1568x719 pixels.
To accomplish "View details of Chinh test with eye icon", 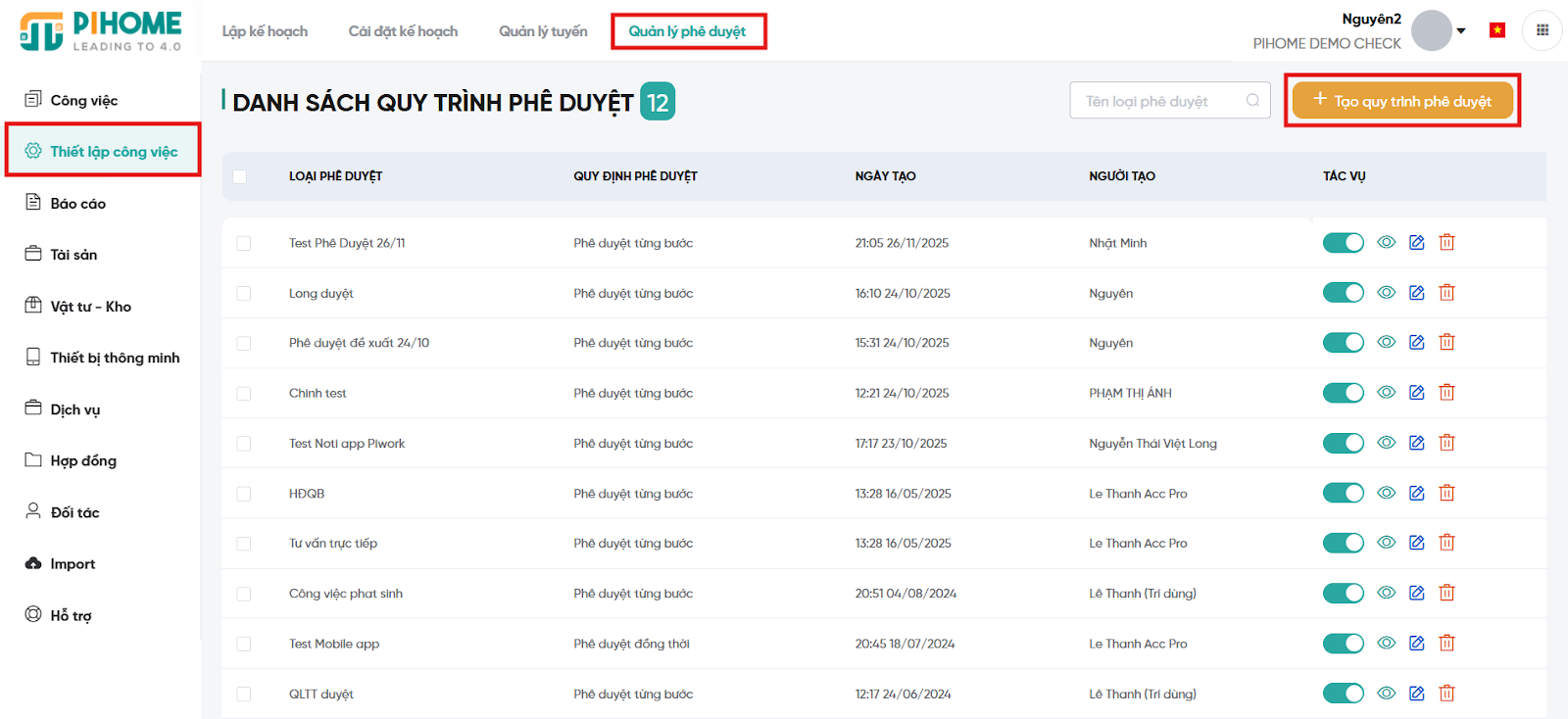I will tap(1386, 393).
